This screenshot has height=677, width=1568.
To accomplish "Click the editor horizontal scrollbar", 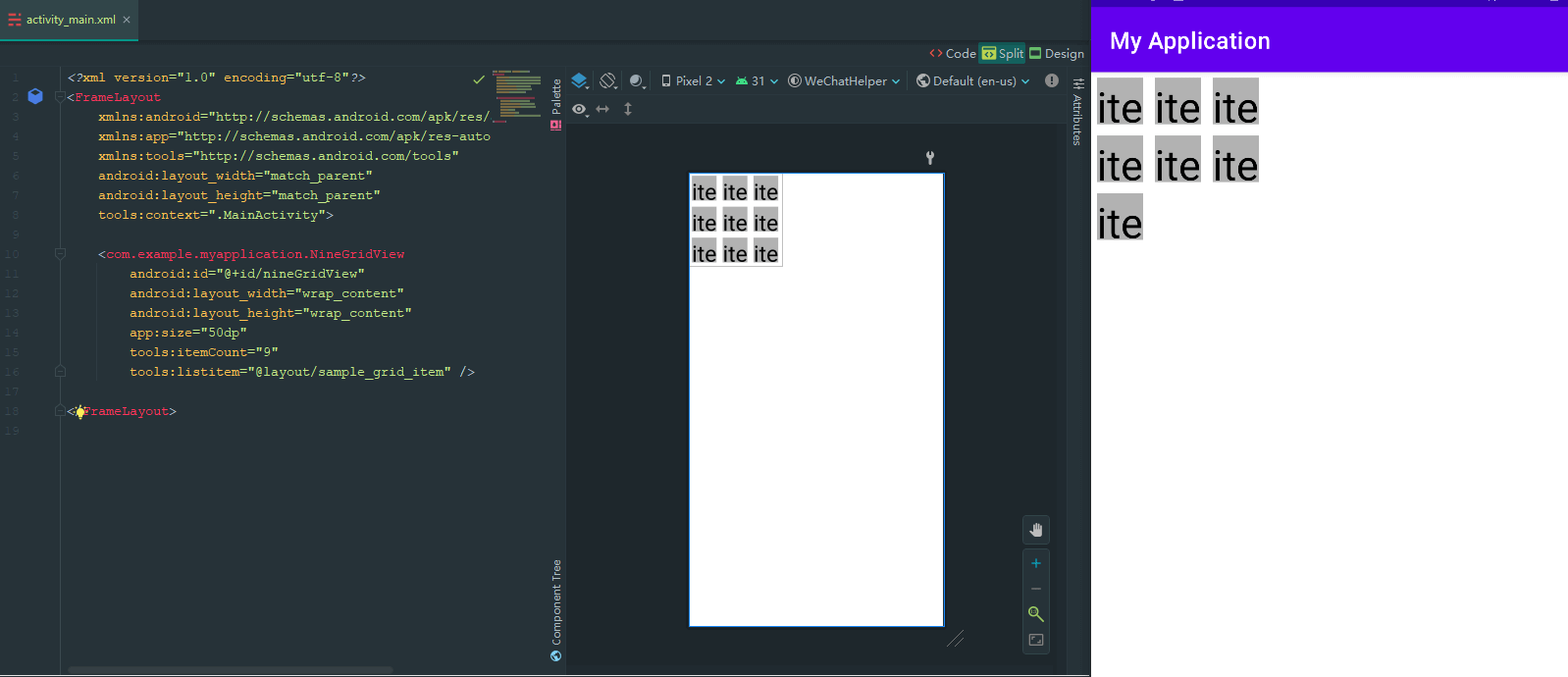I will [231, 670].
